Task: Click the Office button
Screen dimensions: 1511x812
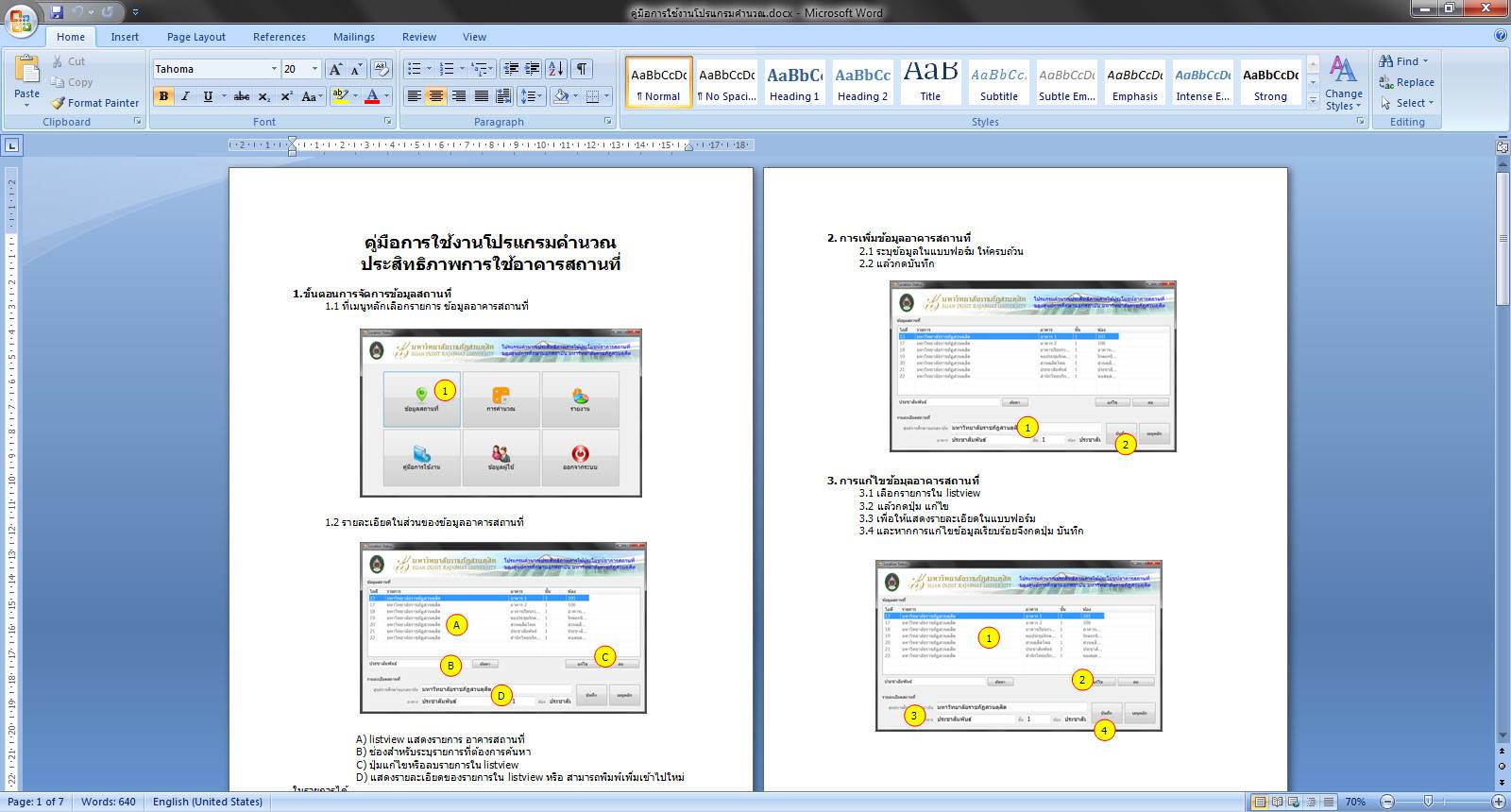Action: tap(21, 19)
